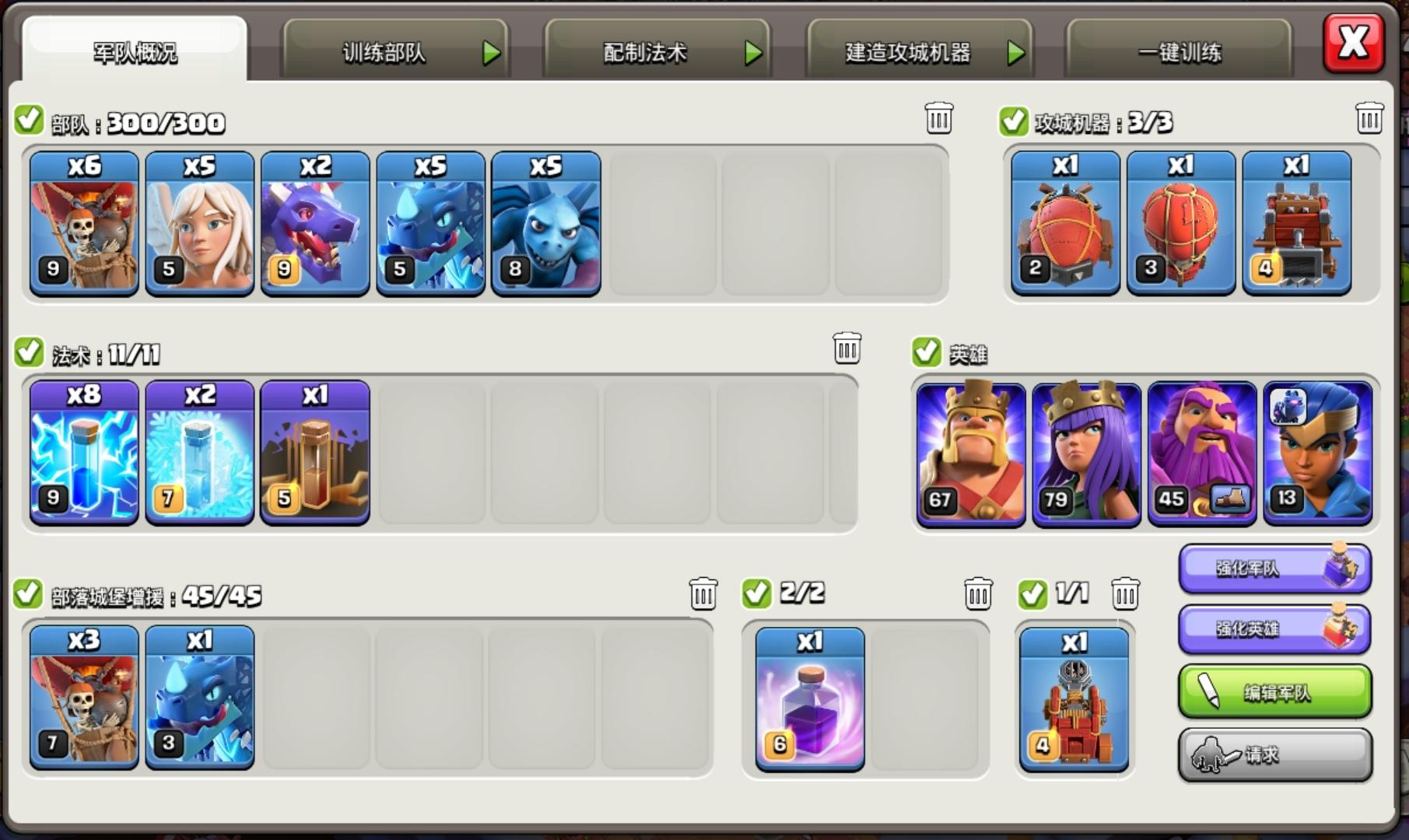Switch to the 一键训练 tab
Screen dimensions: 1409x840
pos(1179,51)
